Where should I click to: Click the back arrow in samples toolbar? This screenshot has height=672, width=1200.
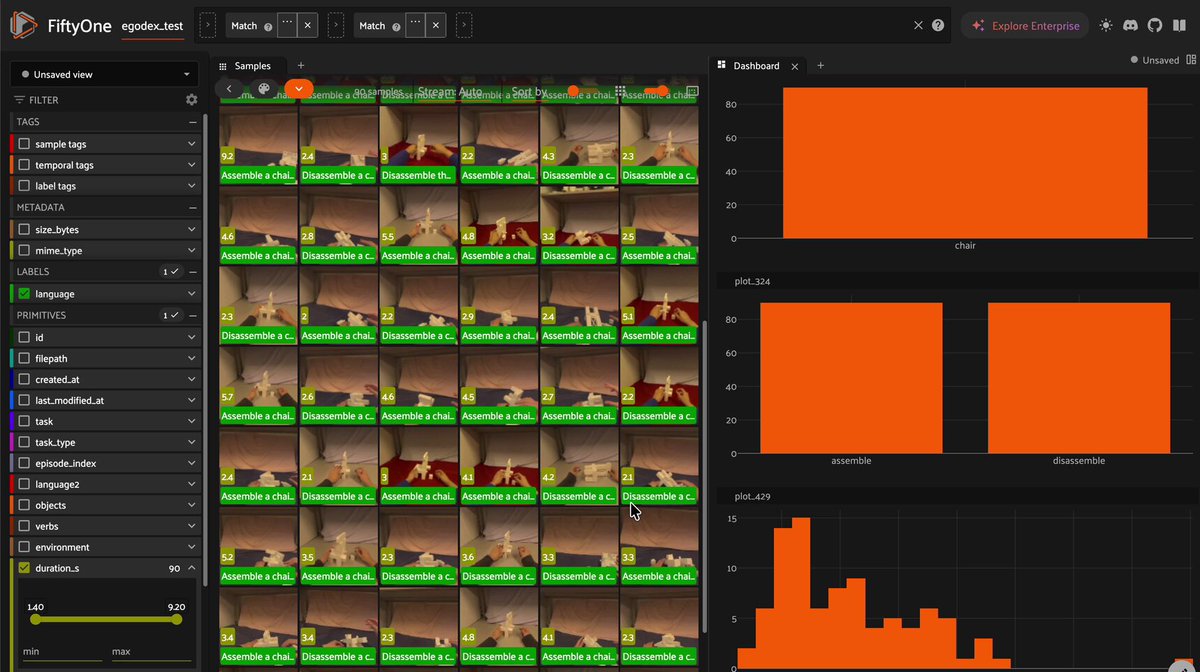coord(230,89)
